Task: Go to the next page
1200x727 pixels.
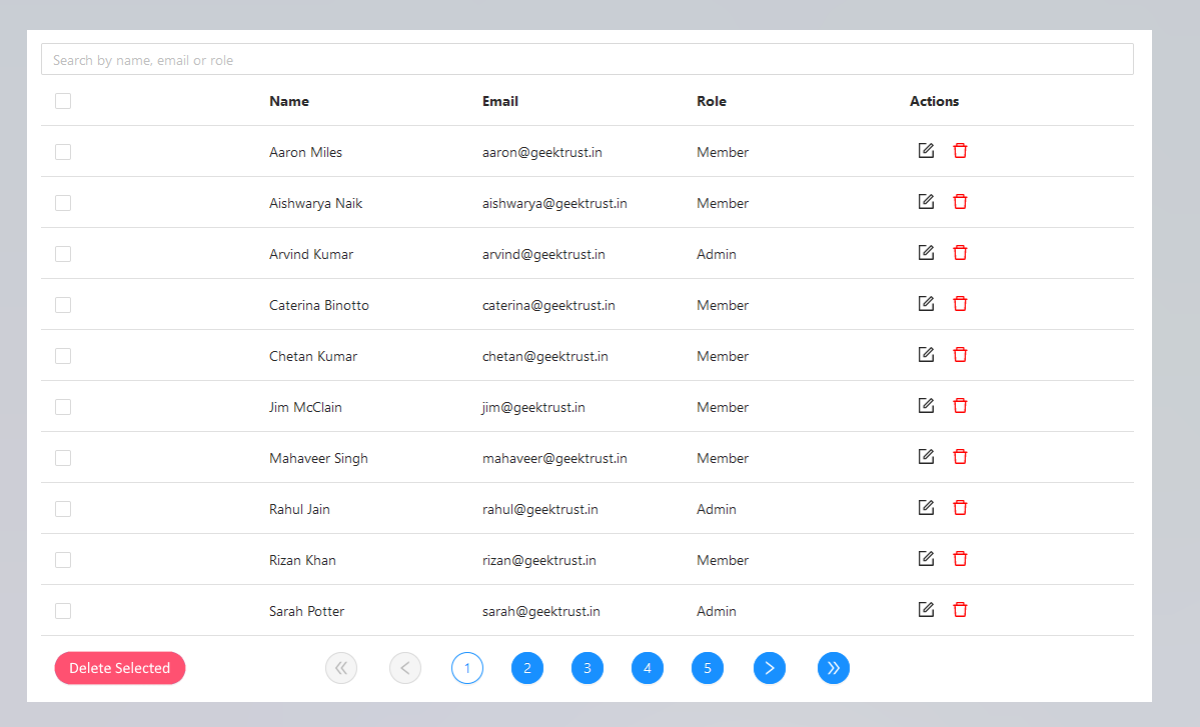Action: coord(769,668)
